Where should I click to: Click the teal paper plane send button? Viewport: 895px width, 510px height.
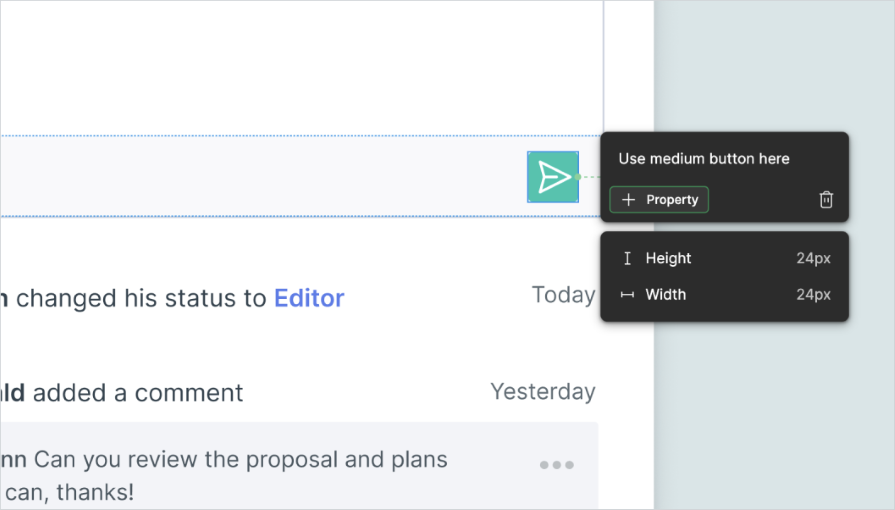pyautogui.click(x=552, y=177)
